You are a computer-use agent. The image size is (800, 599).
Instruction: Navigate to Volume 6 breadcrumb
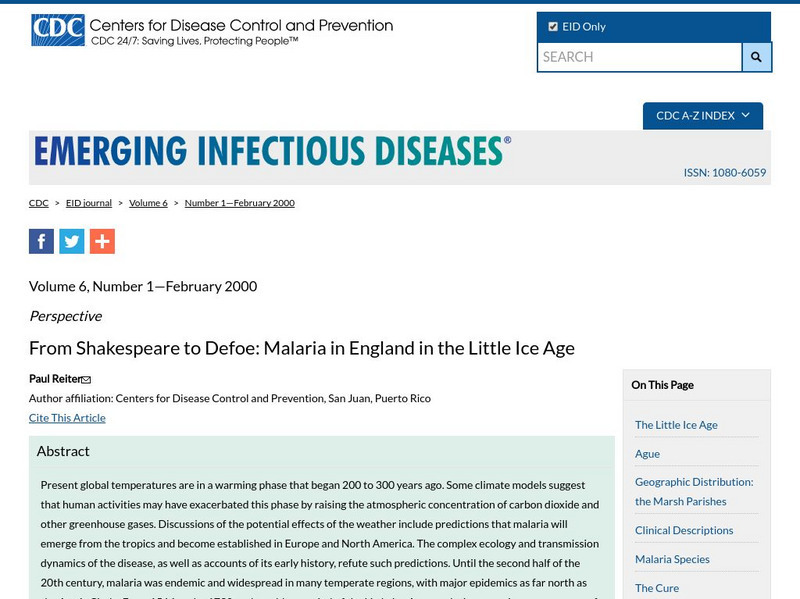click(x=148, y=203)
